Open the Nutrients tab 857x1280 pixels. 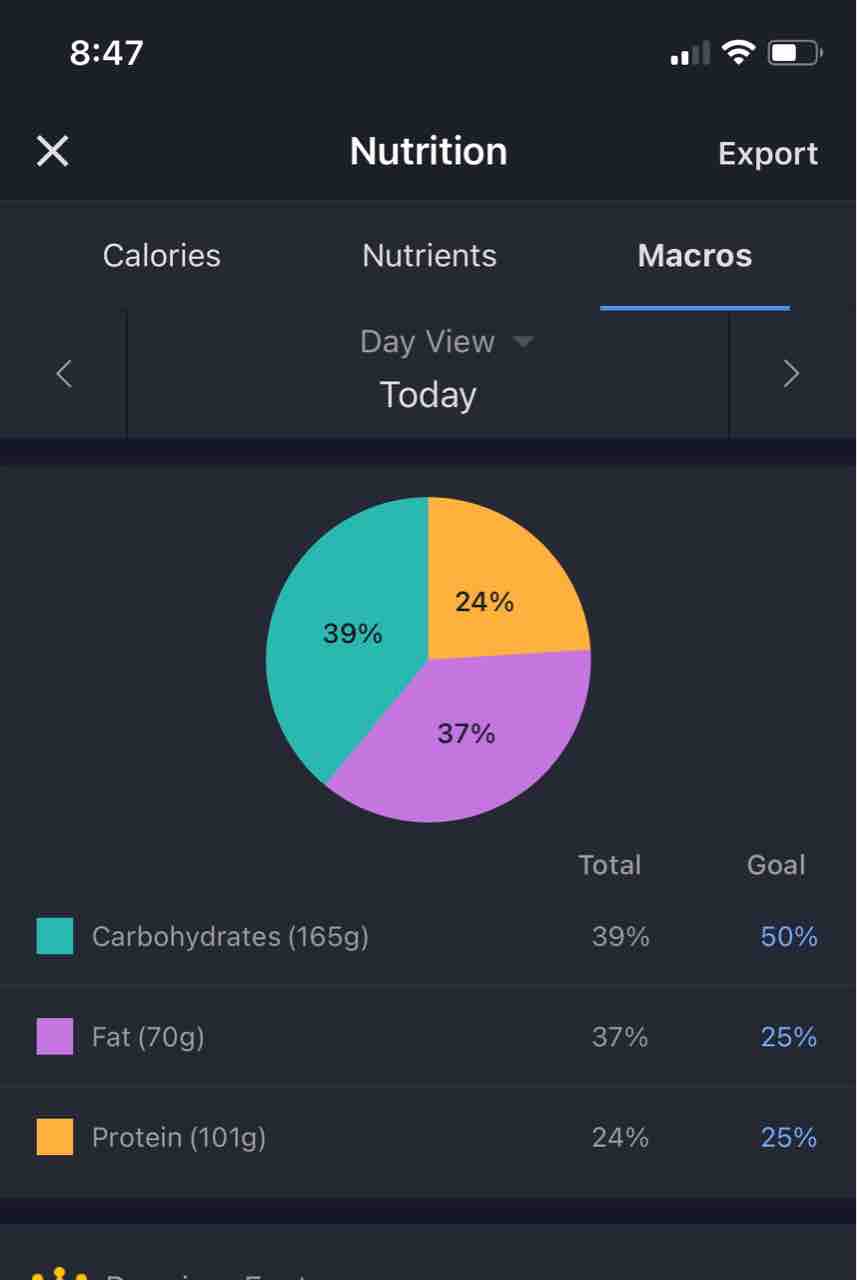[x=429, y=256]
